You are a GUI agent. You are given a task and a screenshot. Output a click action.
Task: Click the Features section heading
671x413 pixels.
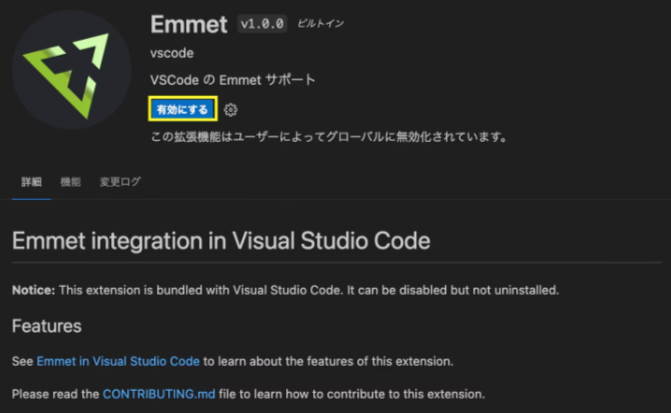pyautogui.click(x=46, y=326)
